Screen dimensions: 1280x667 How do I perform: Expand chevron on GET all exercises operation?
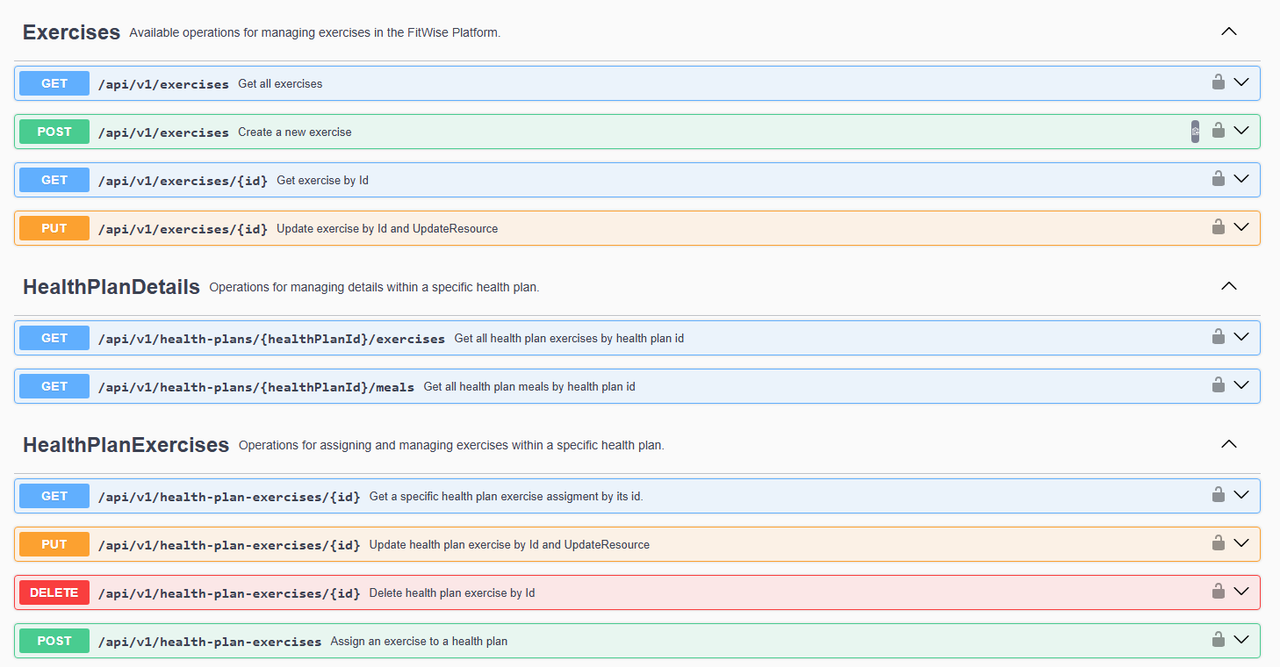pos(1242,82)
